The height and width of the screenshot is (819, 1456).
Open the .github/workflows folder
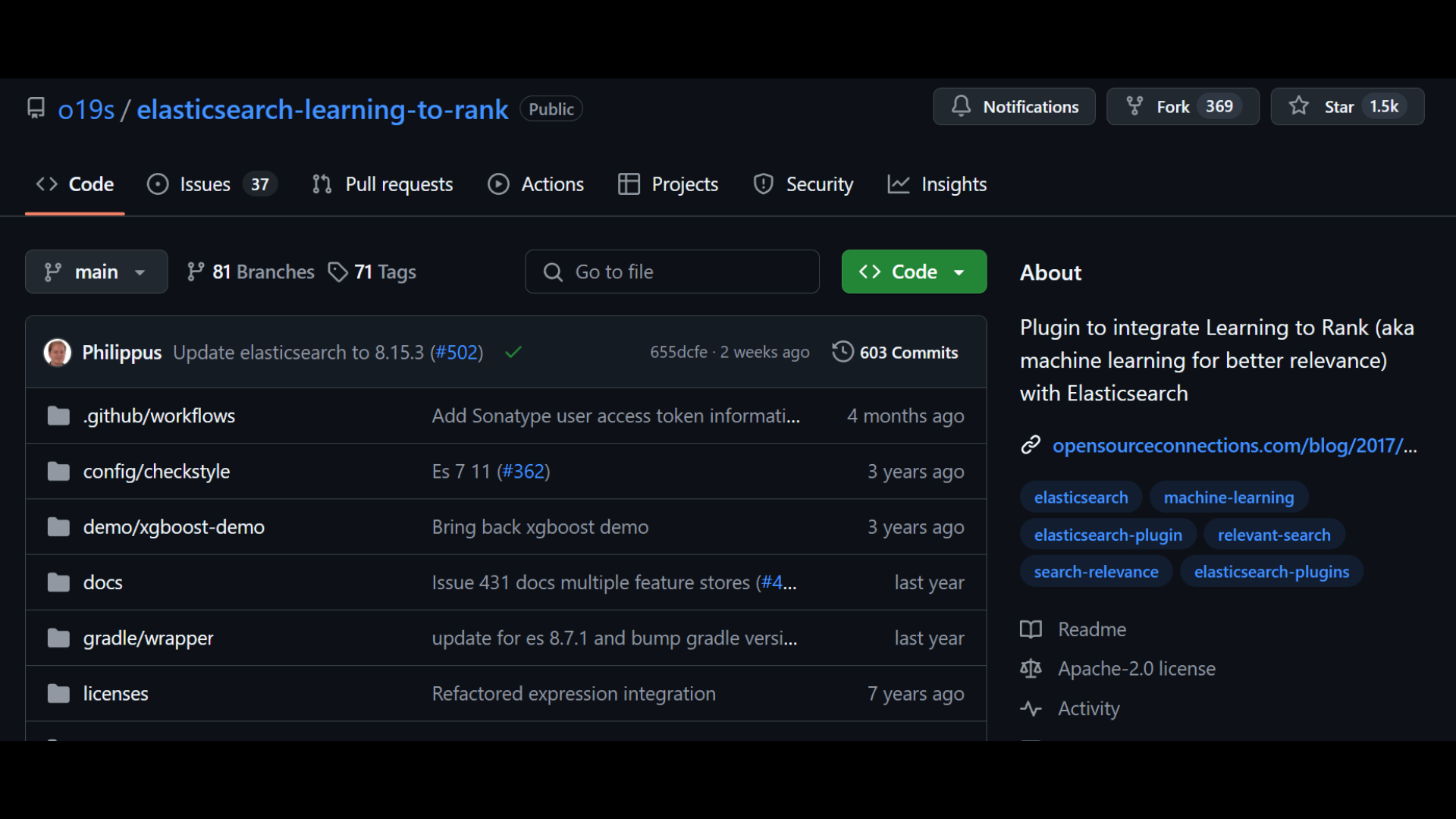[x=159, y=416]
